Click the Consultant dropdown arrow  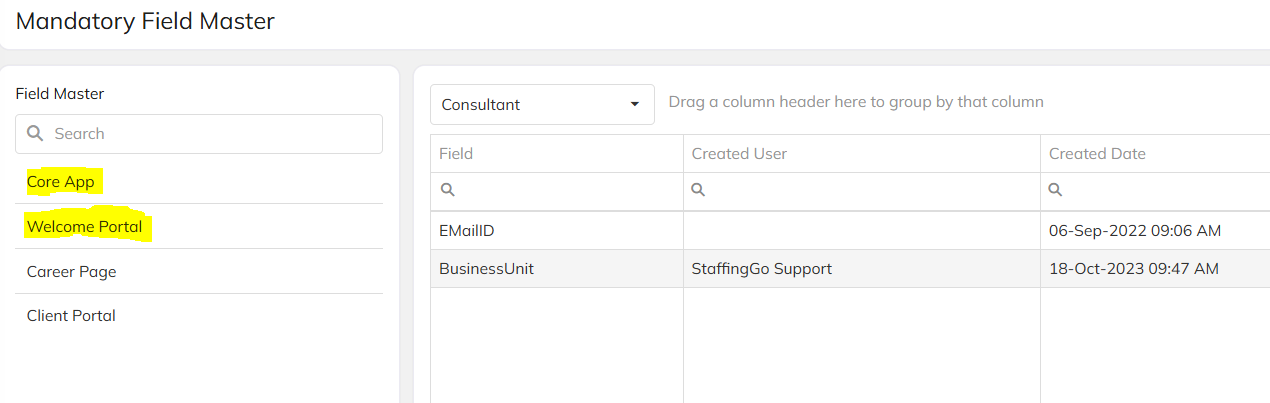[634, 104]
